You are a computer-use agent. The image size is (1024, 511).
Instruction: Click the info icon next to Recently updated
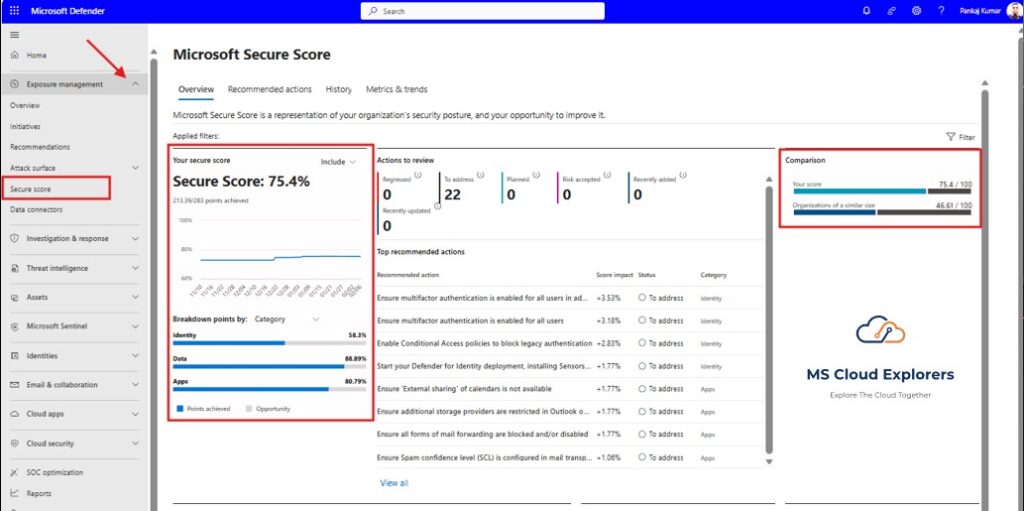(438, 206)
